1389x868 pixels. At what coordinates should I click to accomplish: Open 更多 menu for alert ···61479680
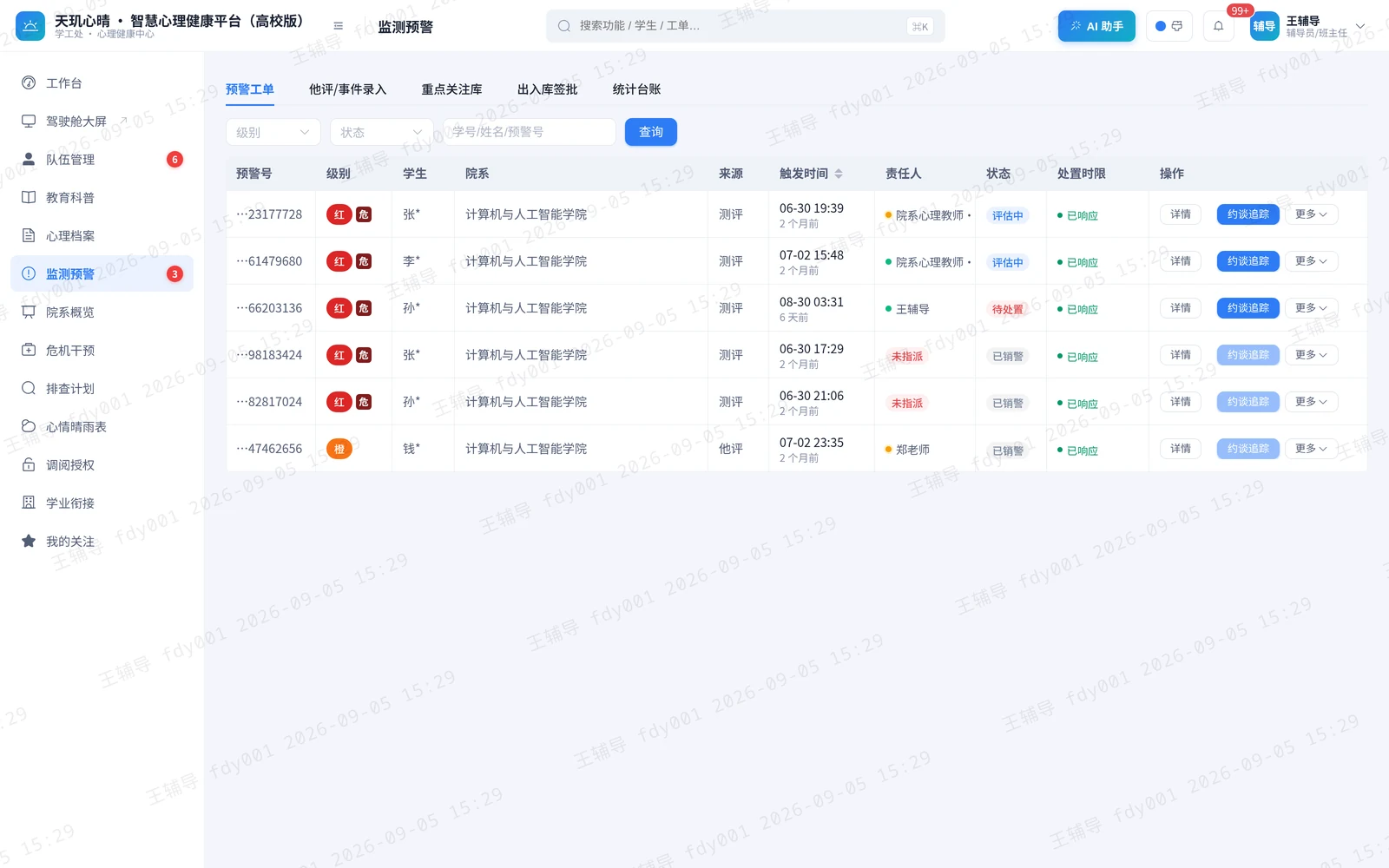point(1311,261)
